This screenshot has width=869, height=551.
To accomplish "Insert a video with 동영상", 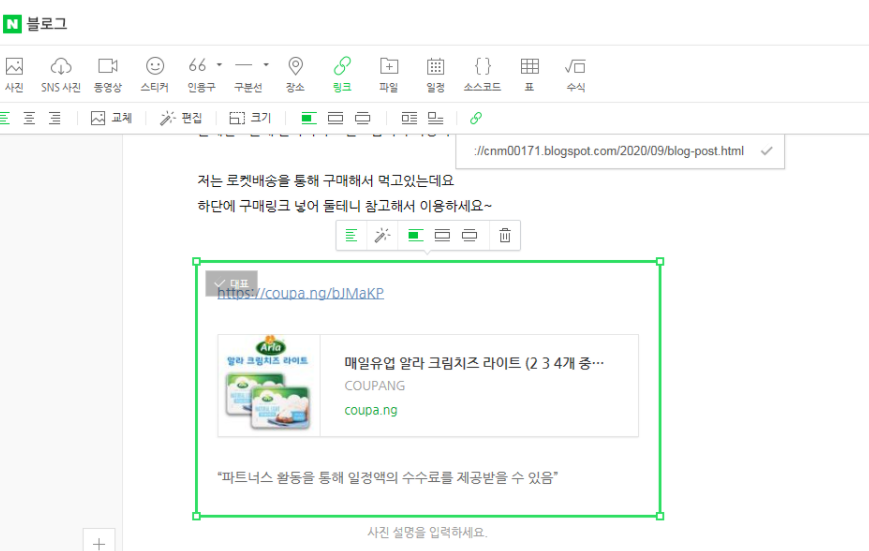I will 108,73.
